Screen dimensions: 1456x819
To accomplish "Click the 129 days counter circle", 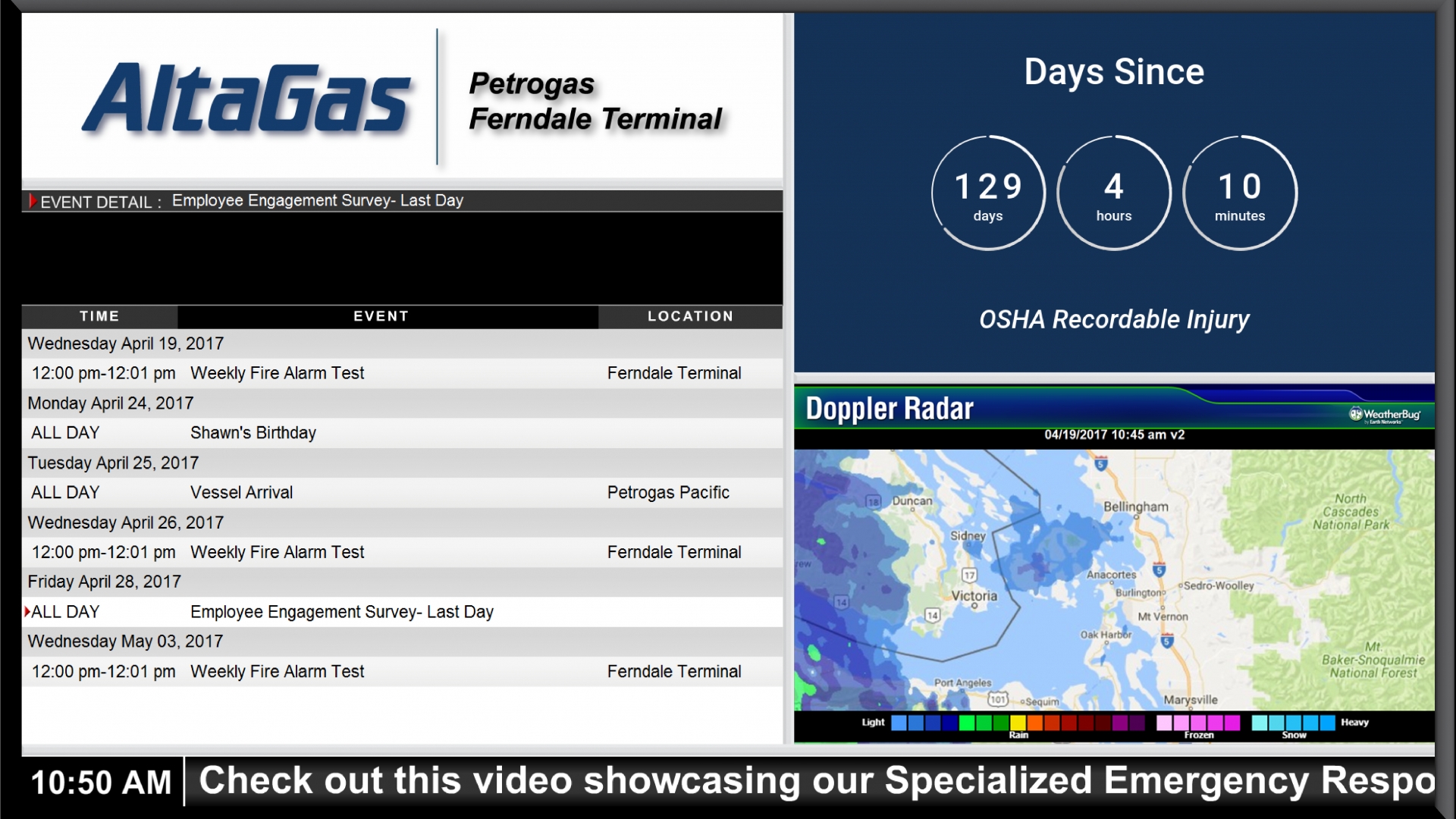I will pyautogui.click(x=988, y=193).
